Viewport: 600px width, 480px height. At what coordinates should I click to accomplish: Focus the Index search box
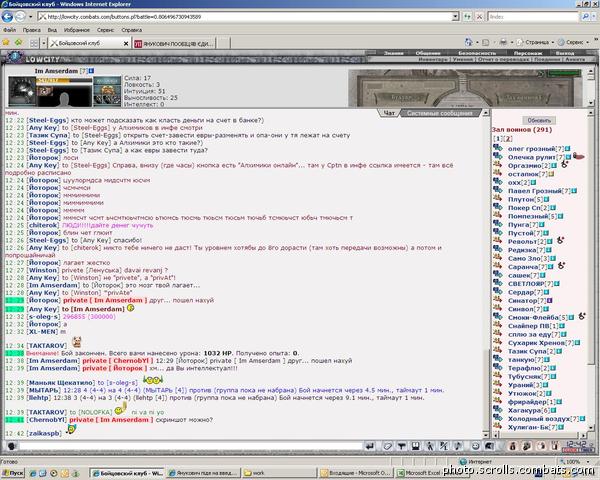(x=533, y=17)
